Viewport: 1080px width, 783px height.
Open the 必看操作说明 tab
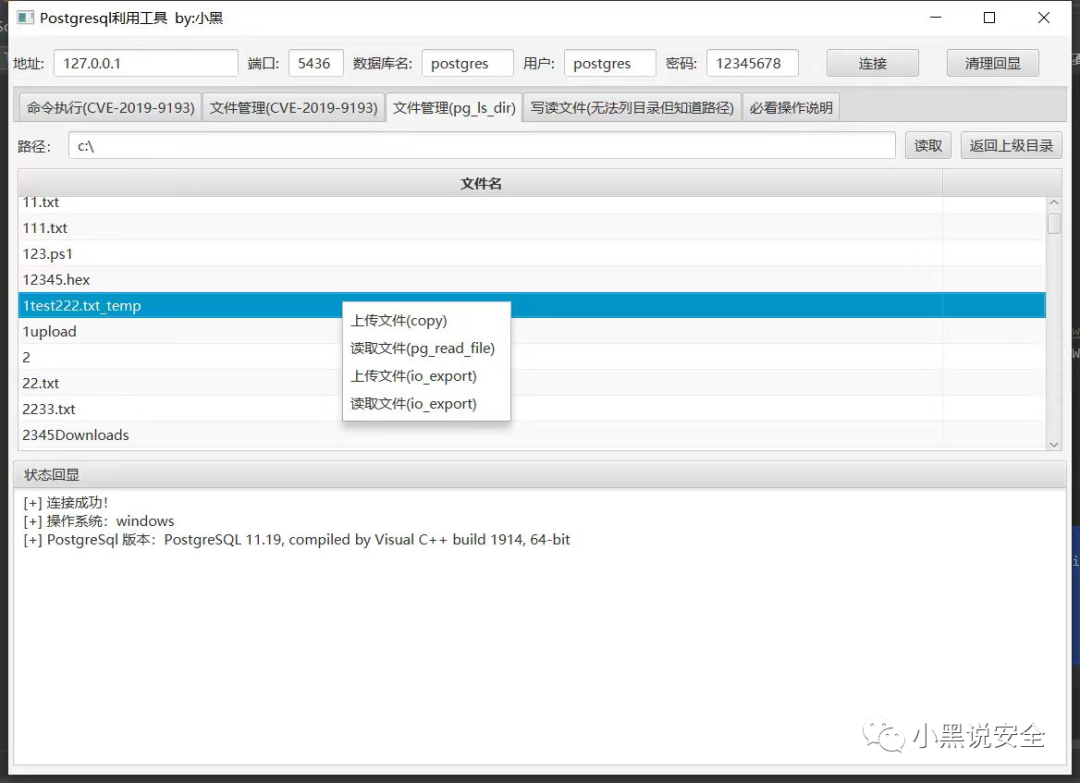tap(791, 108)
